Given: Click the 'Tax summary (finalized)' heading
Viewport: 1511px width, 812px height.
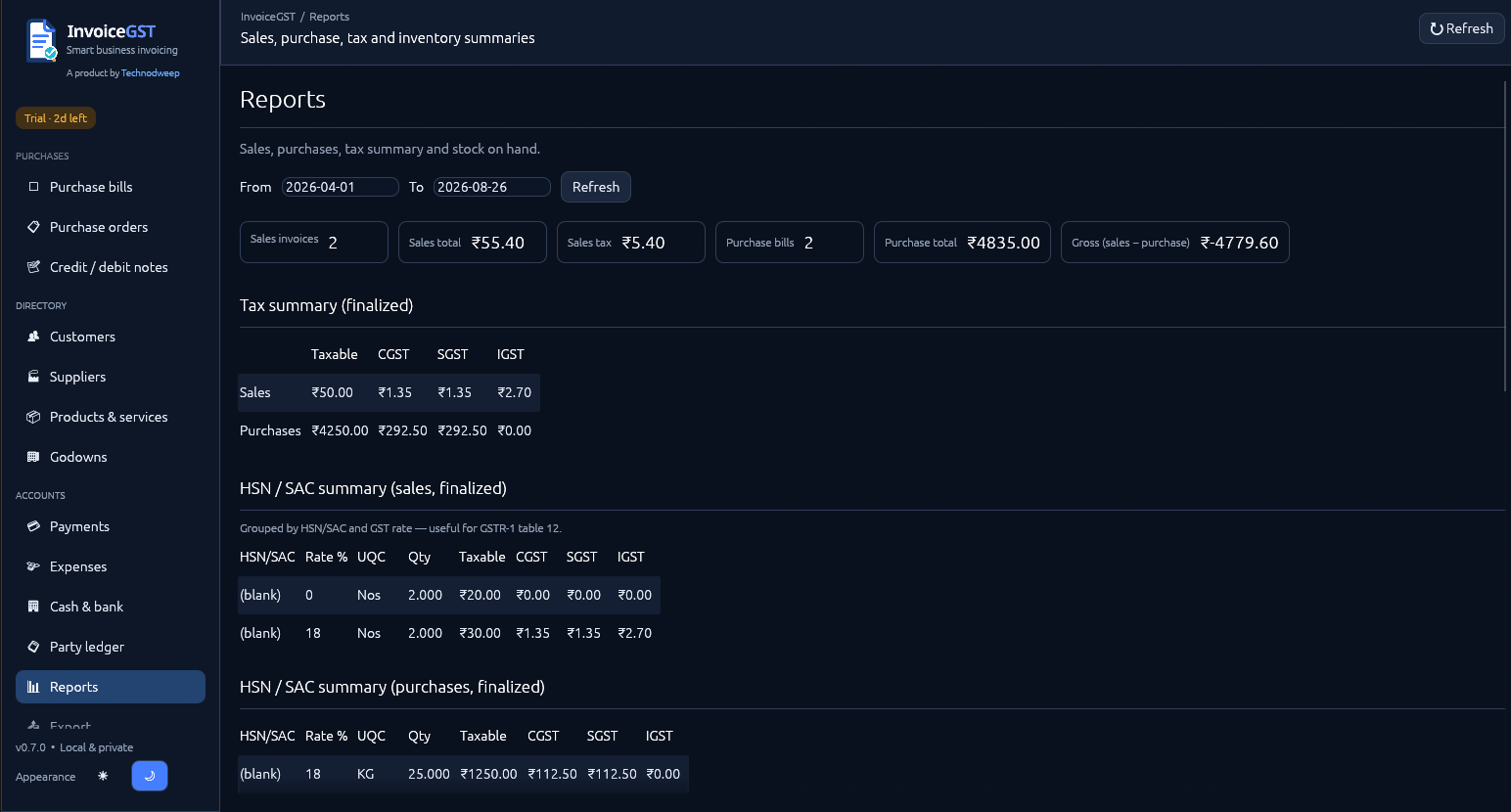Looking at the screenshot, I should [327, 305].
